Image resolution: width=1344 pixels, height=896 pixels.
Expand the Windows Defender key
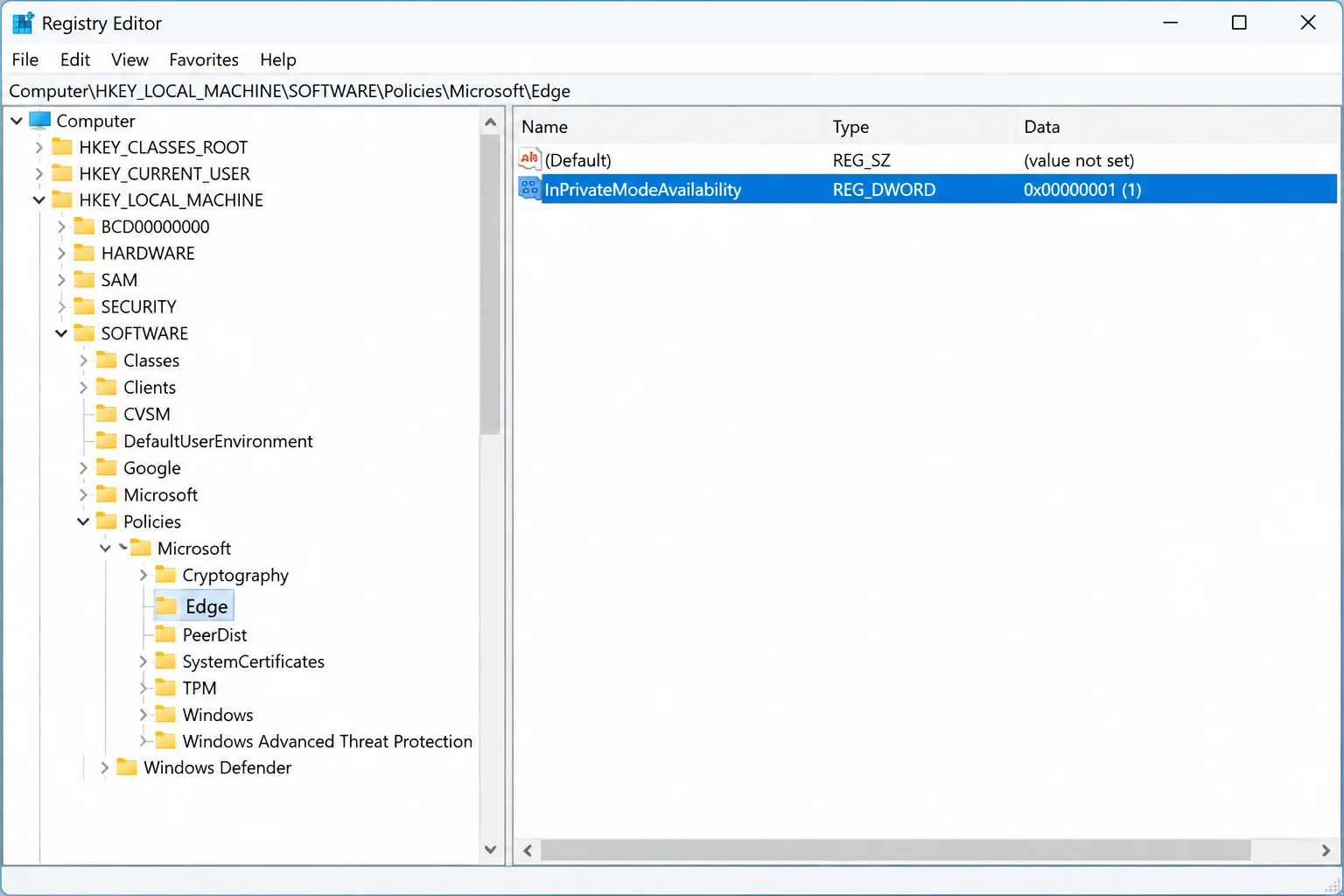105,767
